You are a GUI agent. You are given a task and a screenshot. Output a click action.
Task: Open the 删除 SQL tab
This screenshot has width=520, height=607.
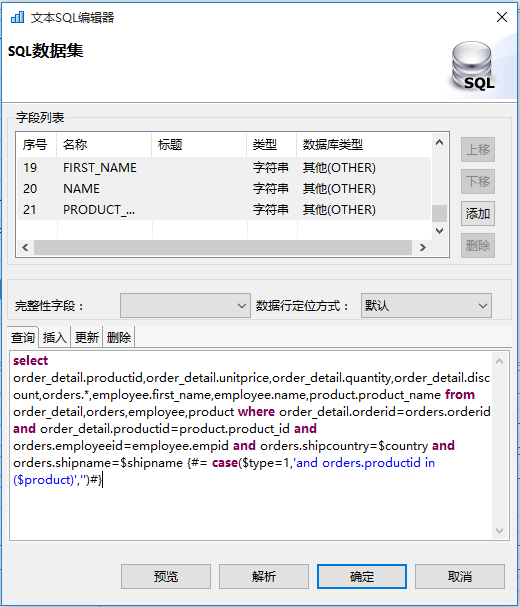coord(118,337)
